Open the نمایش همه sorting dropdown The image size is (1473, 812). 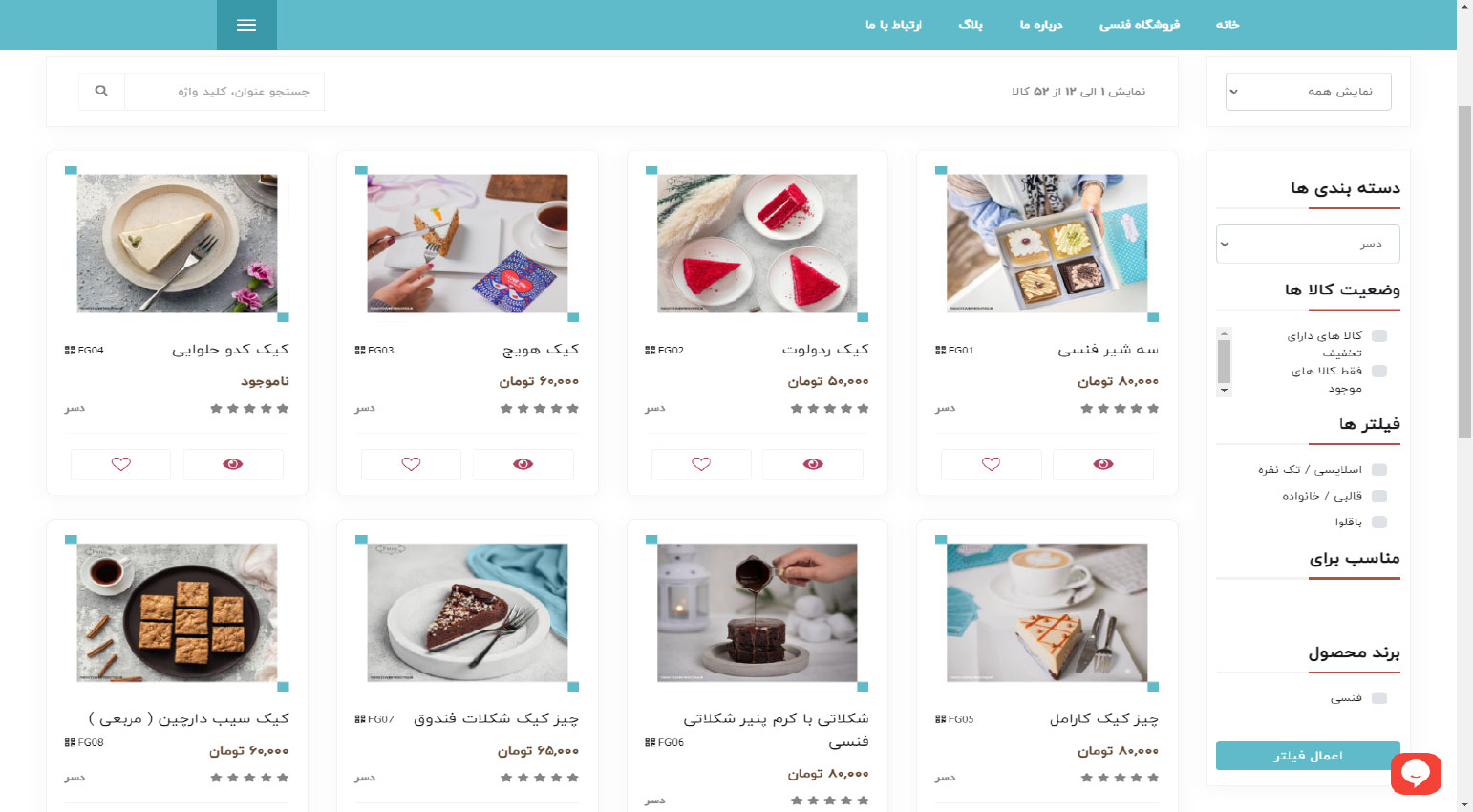tap(1309, 92)
